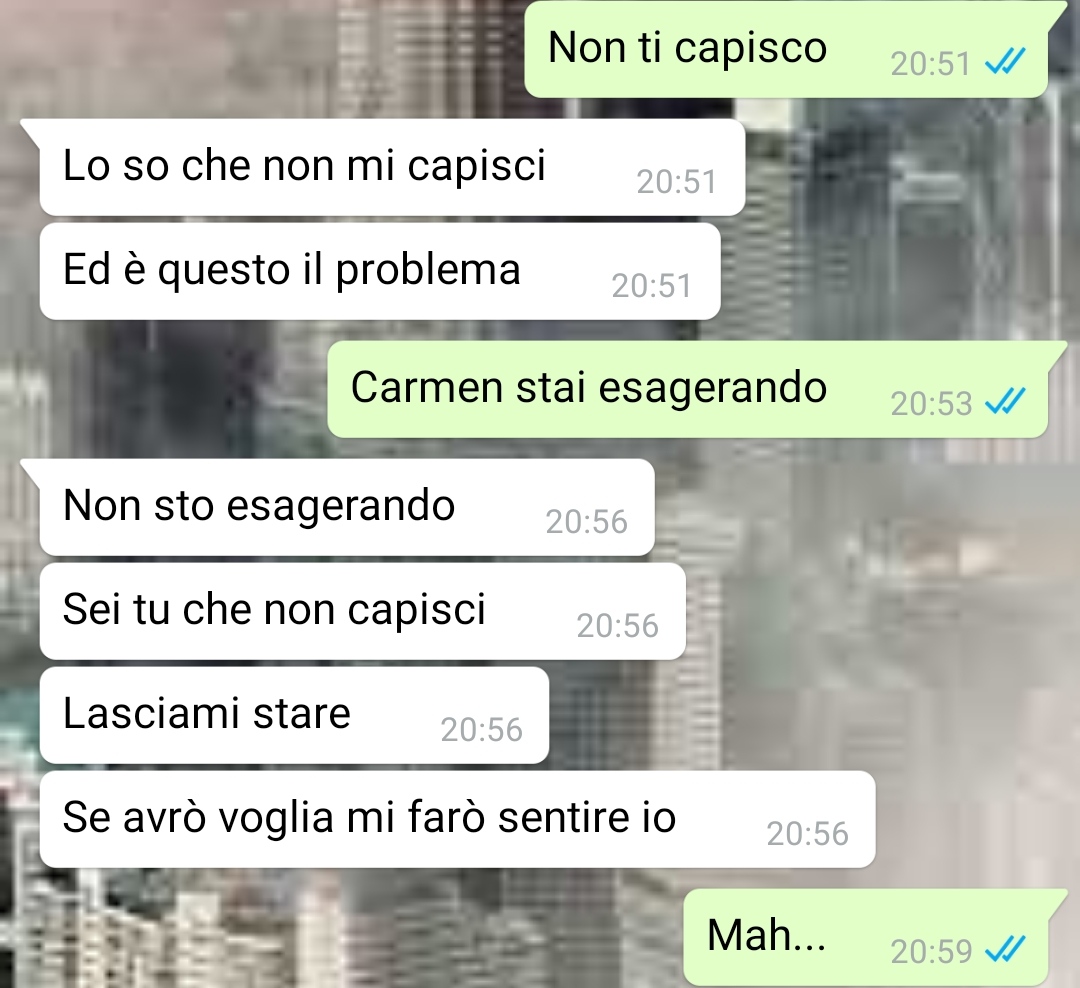The width and height of the screenshot is (1080, 988).
Task: Click the chat wallpaper beside 'Lasciami stare'
Action: pyautogui.click(x=813, y=716)
